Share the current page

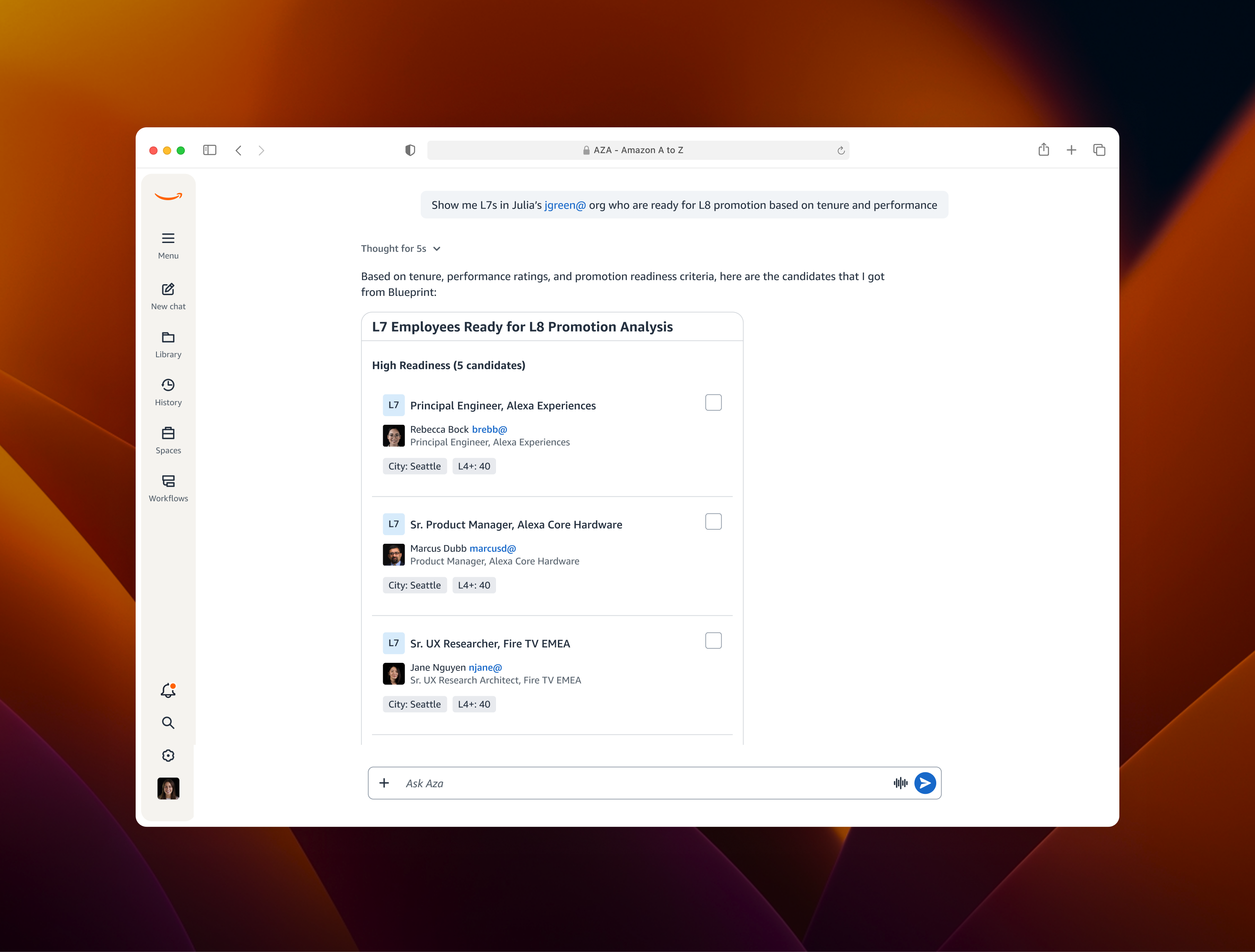[1044, 149]
